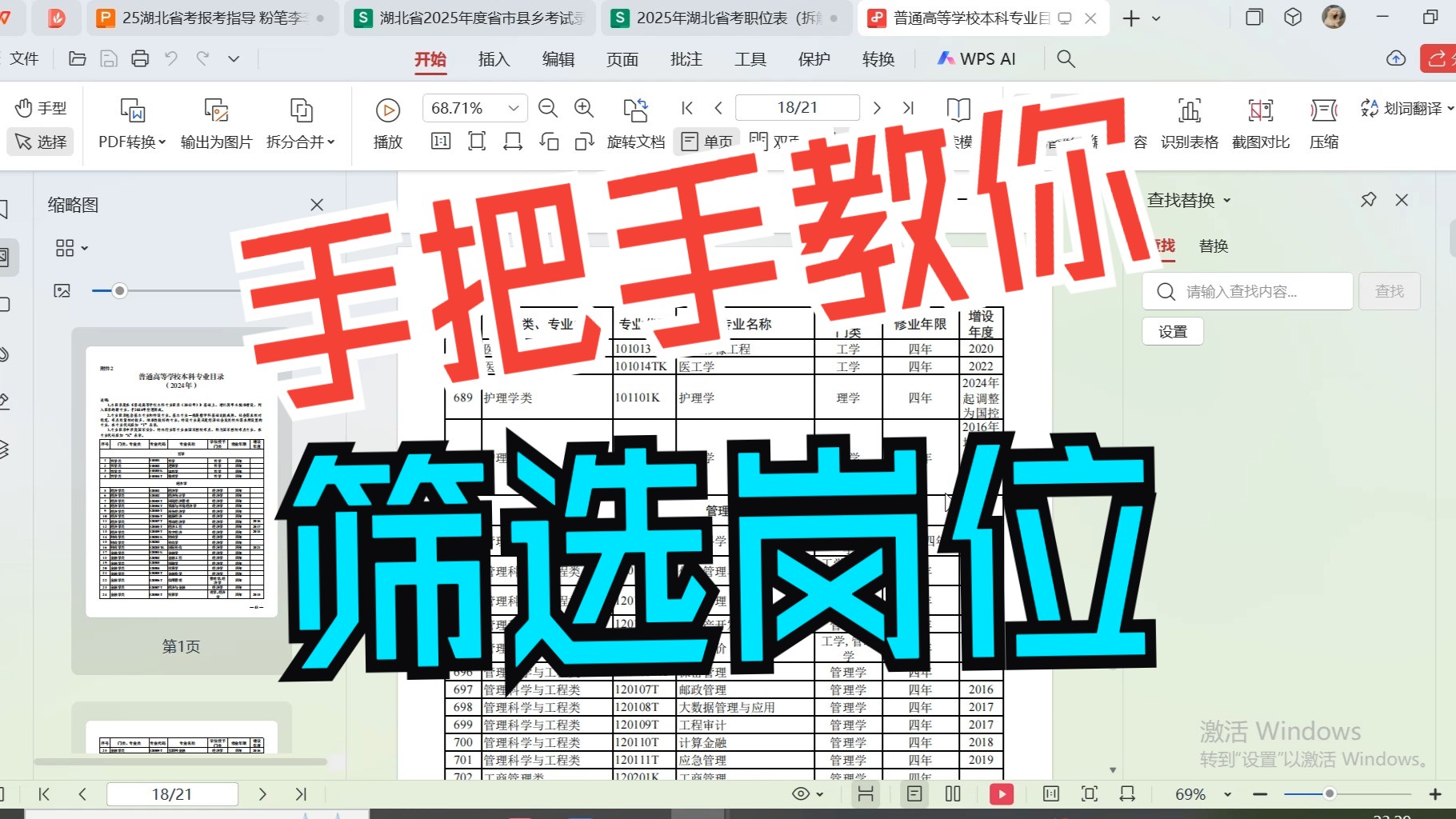1456x819 pixels.
Task: Undo the last action
Action: click(x=171, y=58)
